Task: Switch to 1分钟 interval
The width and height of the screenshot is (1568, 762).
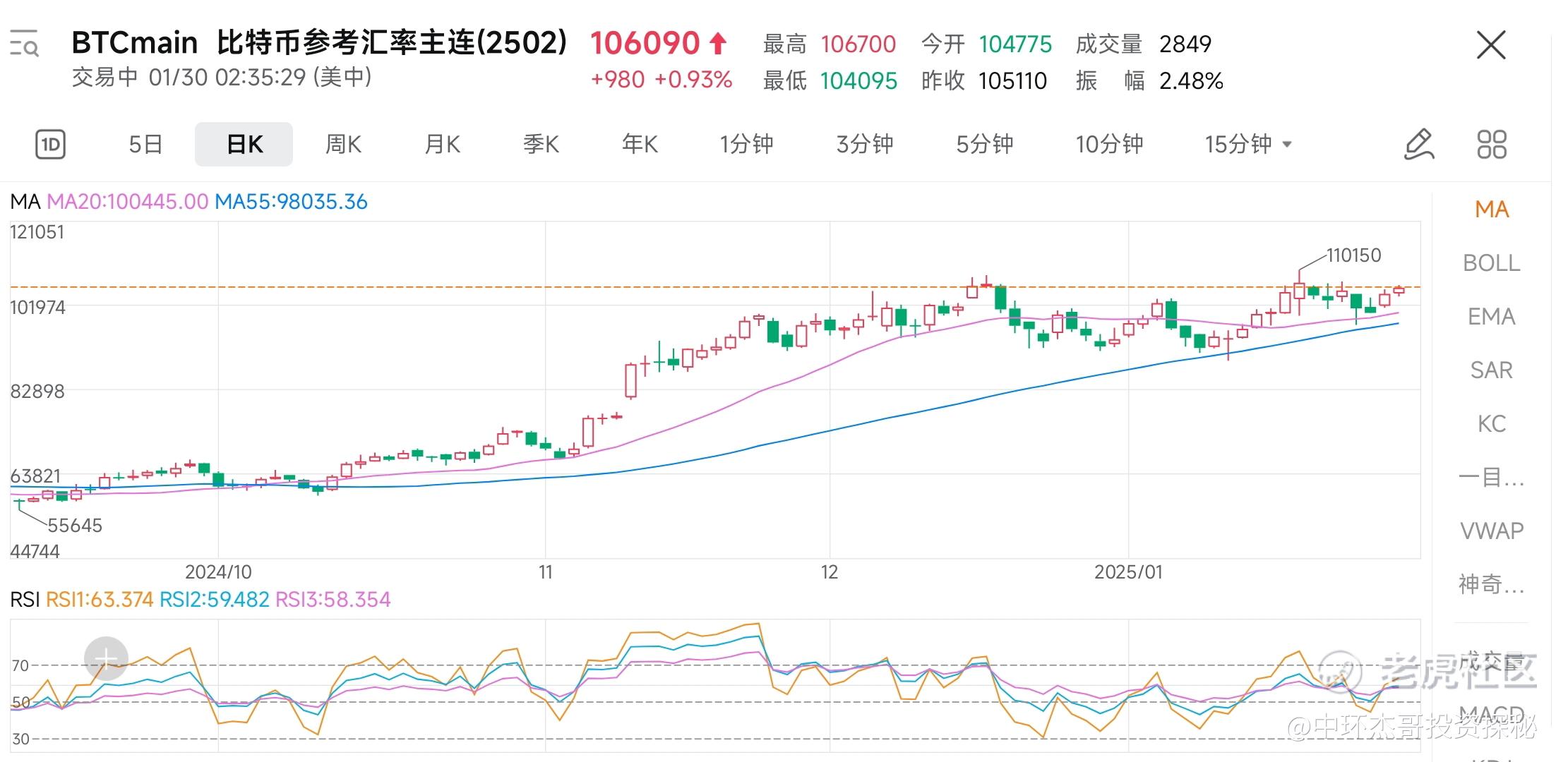Action: point(746,145)
